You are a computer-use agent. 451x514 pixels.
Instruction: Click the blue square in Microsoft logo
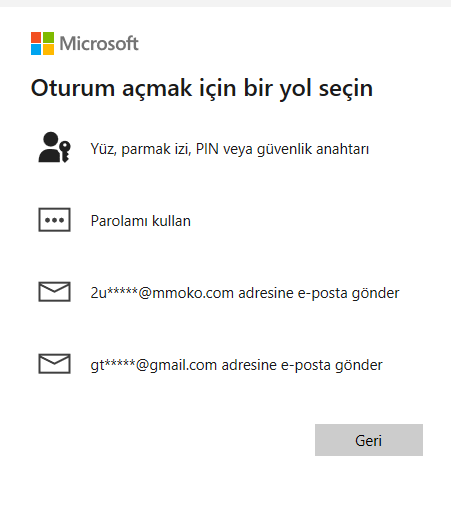coord(36,49)
